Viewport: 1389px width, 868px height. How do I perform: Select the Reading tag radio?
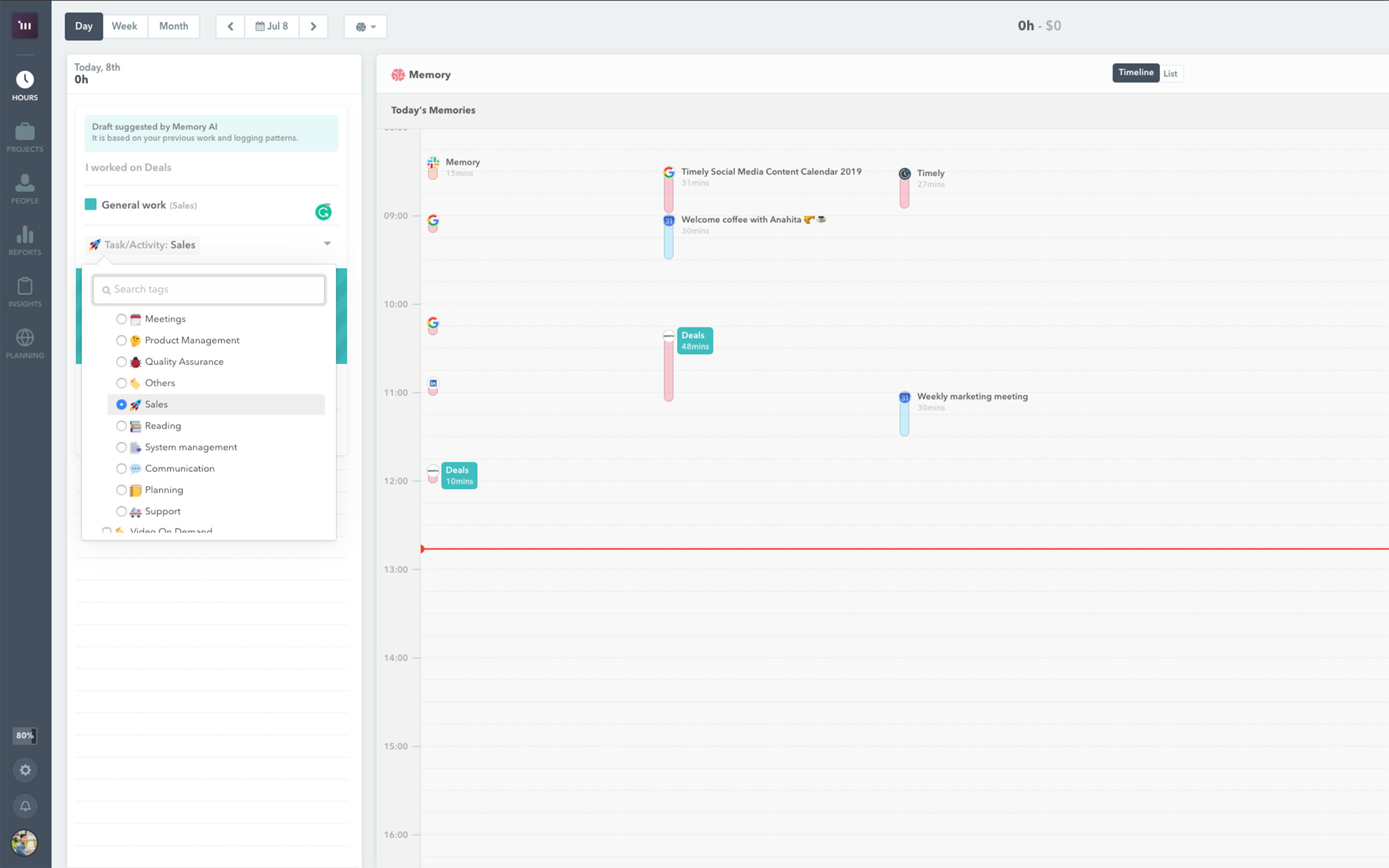121,426
